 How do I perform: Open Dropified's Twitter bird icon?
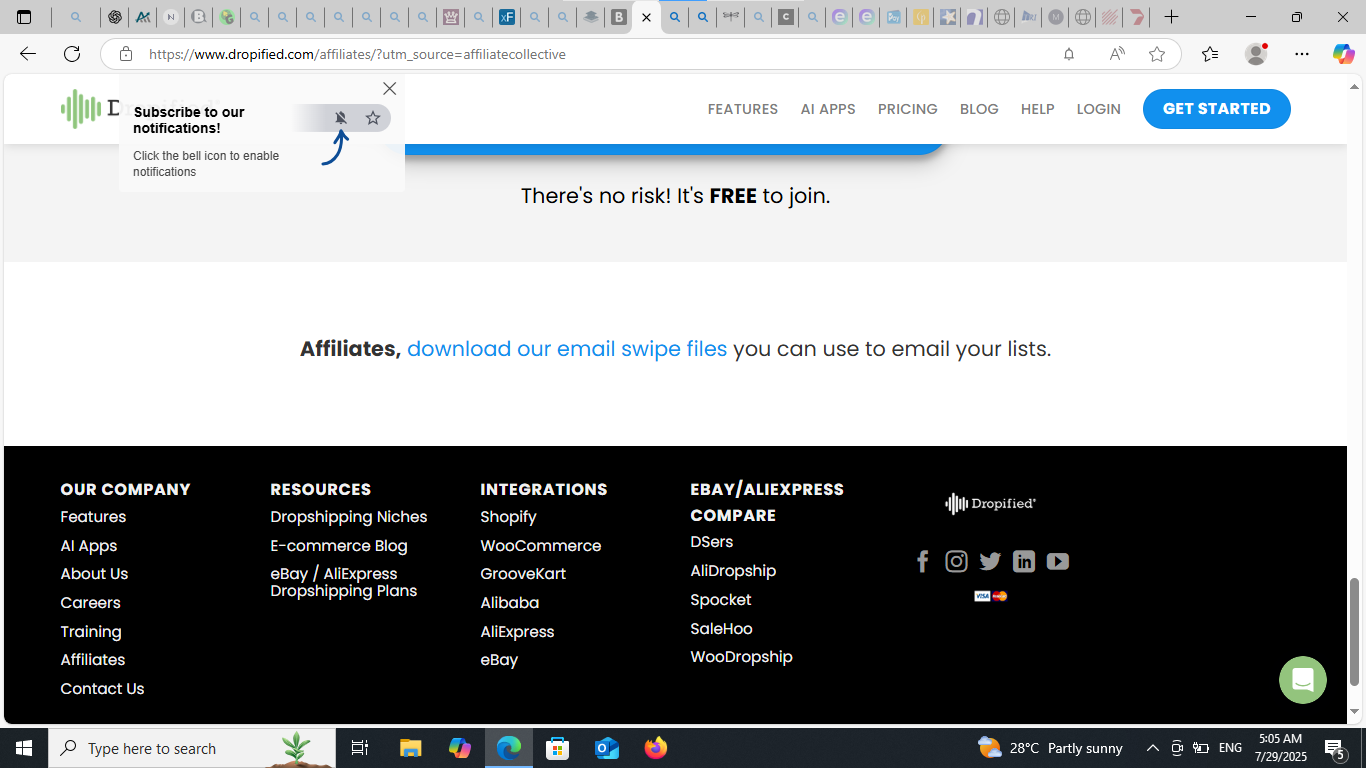point(990,561)
